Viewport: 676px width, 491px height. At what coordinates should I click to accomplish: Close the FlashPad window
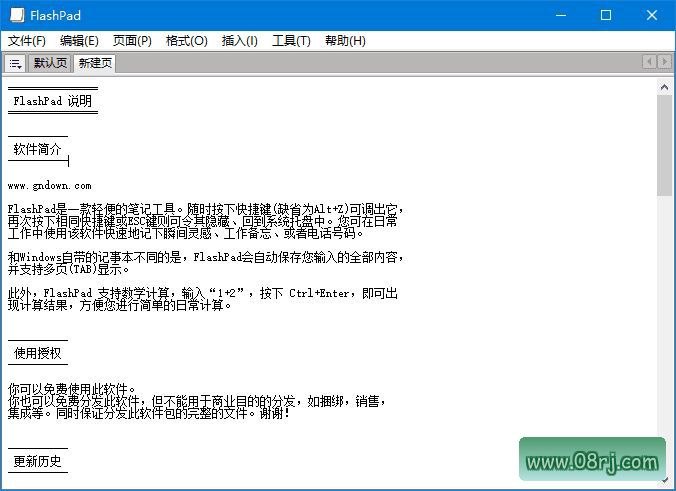pos(652,15)
